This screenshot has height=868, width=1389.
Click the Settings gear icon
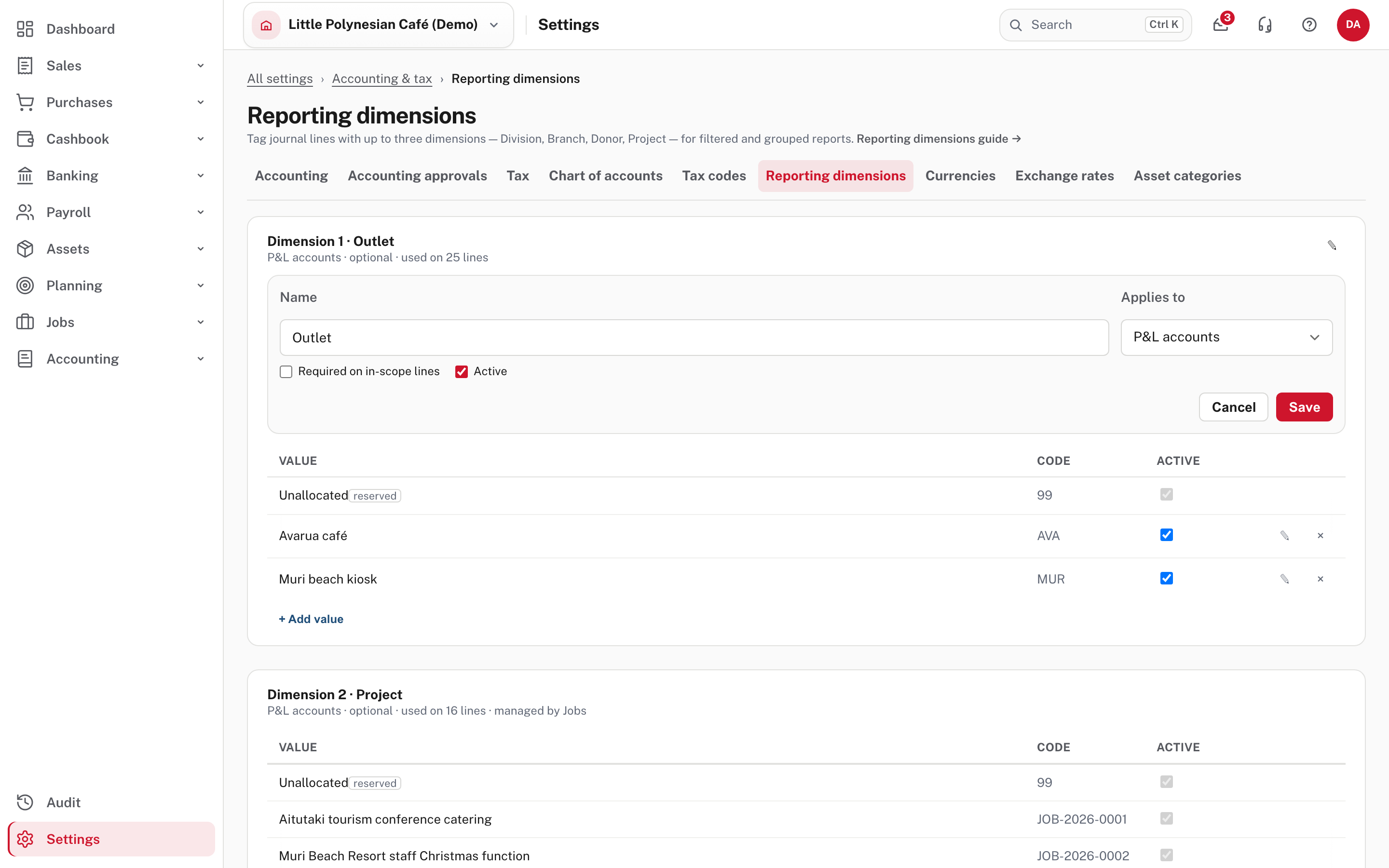(x=25, y=839)
